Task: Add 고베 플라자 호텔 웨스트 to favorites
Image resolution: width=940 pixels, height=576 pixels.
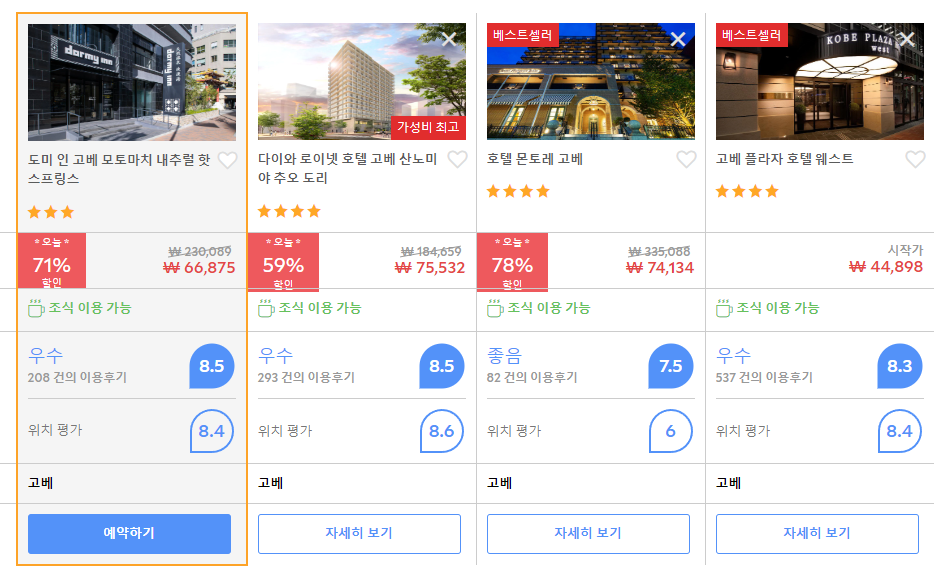Action: click(x=915, y=159)
